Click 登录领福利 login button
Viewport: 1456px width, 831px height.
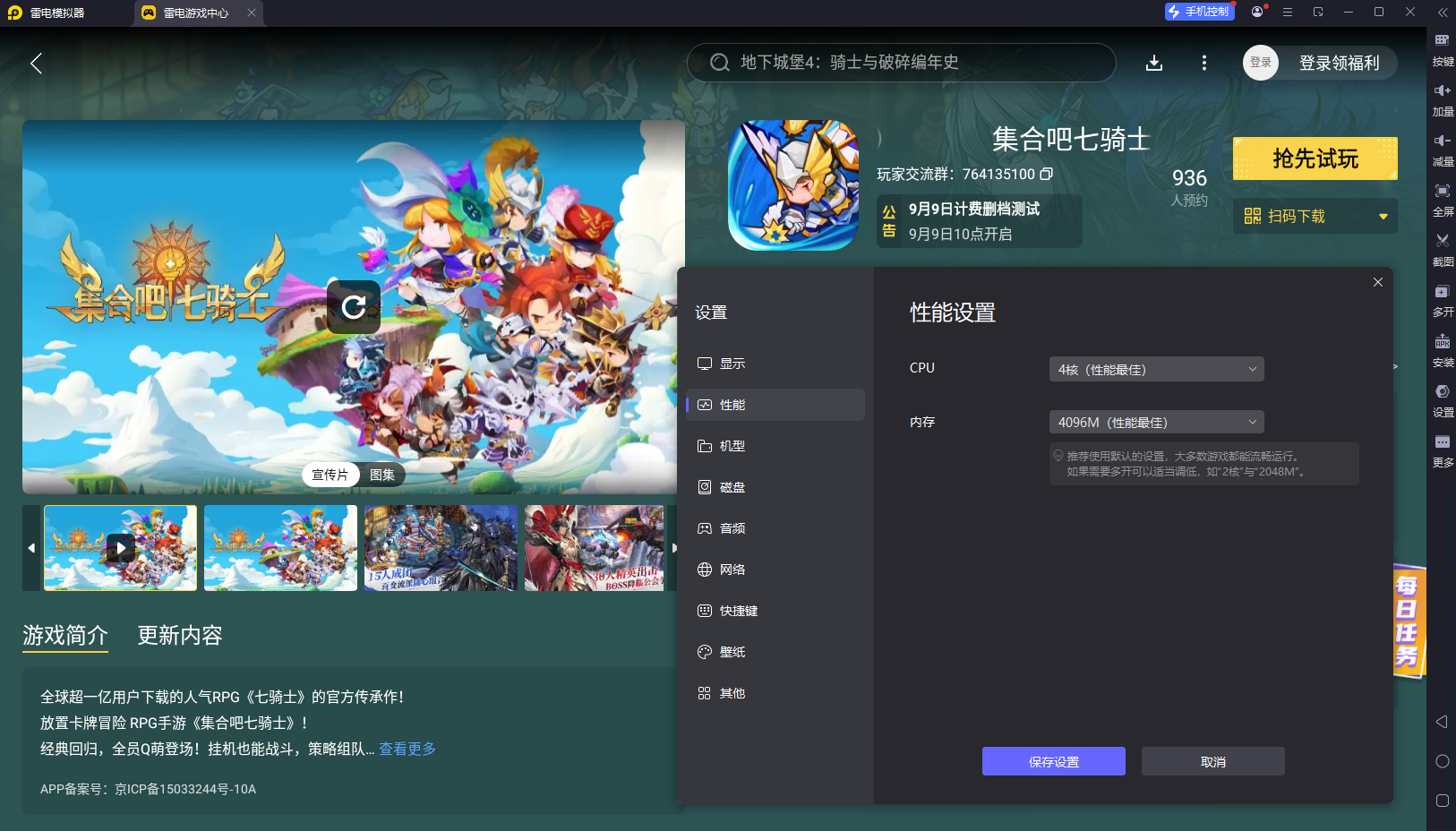[1339, 63]
